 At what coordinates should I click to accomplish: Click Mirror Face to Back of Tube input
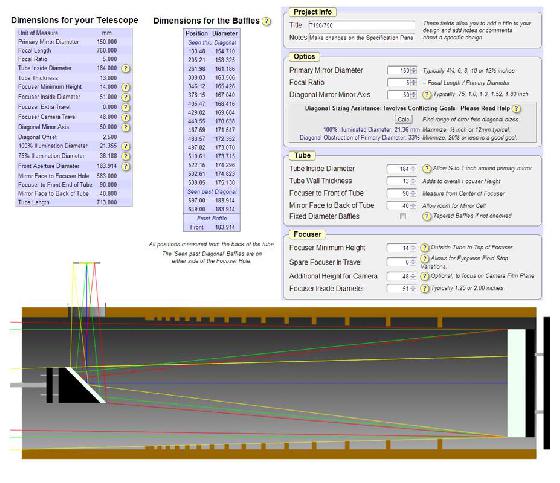[x=401, y=205]
